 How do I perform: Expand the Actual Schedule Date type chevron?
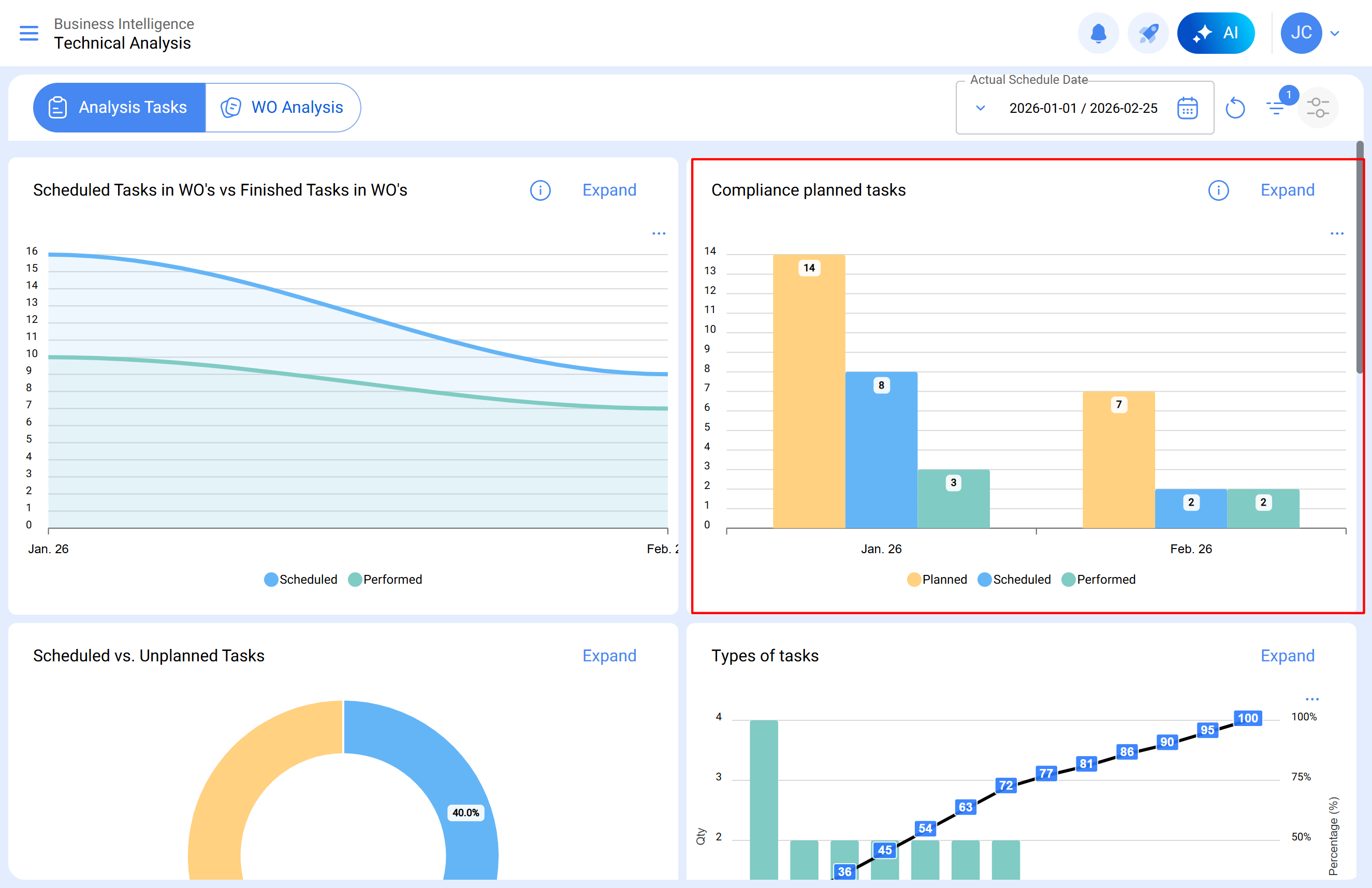[980, 108]
